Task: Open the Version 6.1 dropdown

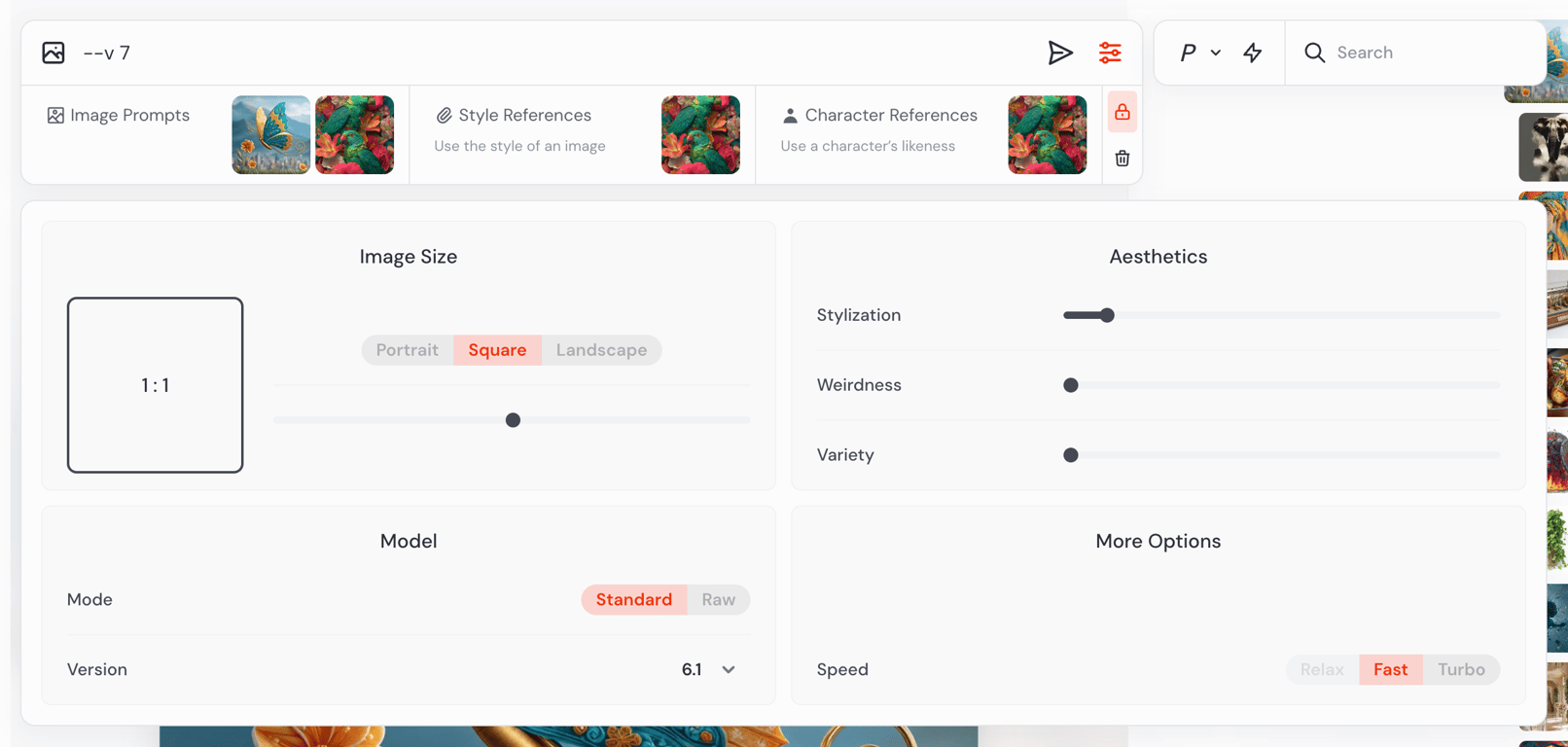Action: coord(708,669)
